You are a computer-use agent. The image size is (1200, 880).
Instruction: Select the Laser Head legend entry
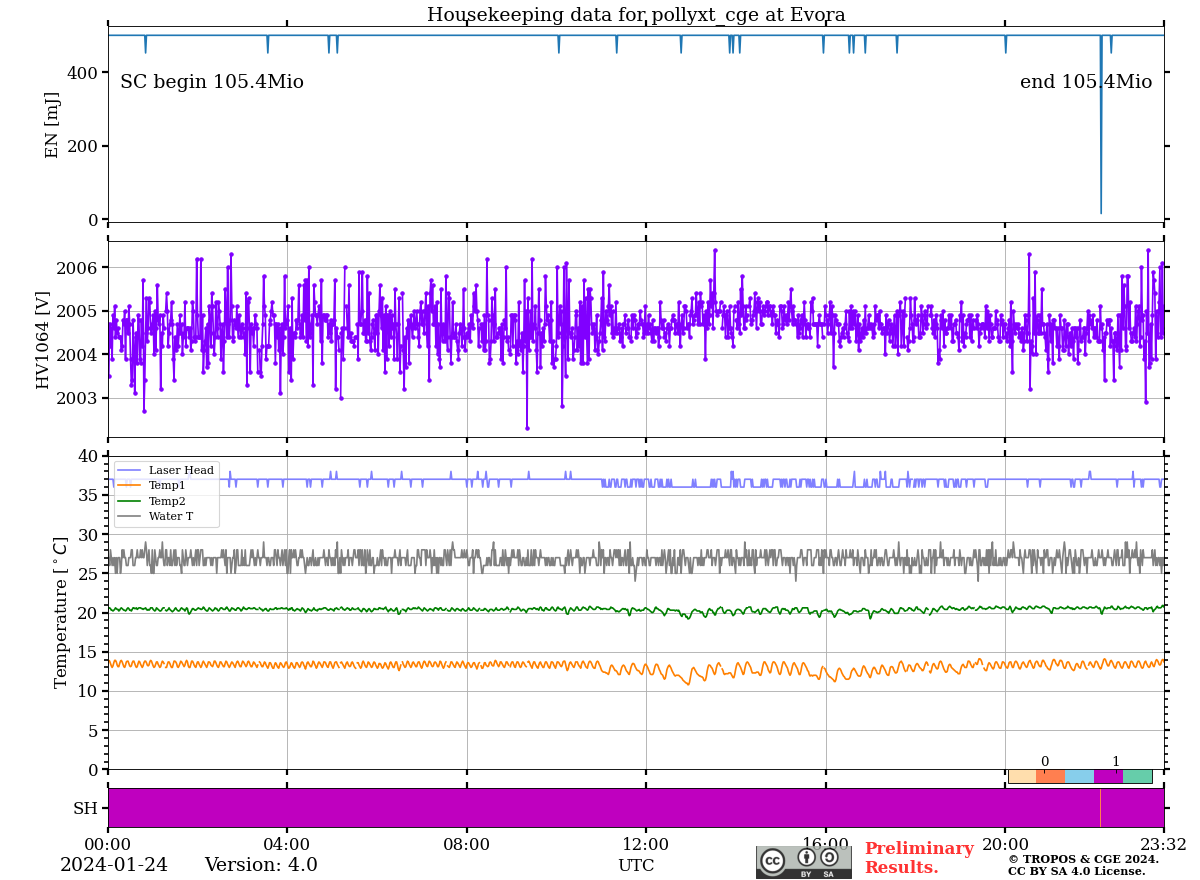click(165, 470)
